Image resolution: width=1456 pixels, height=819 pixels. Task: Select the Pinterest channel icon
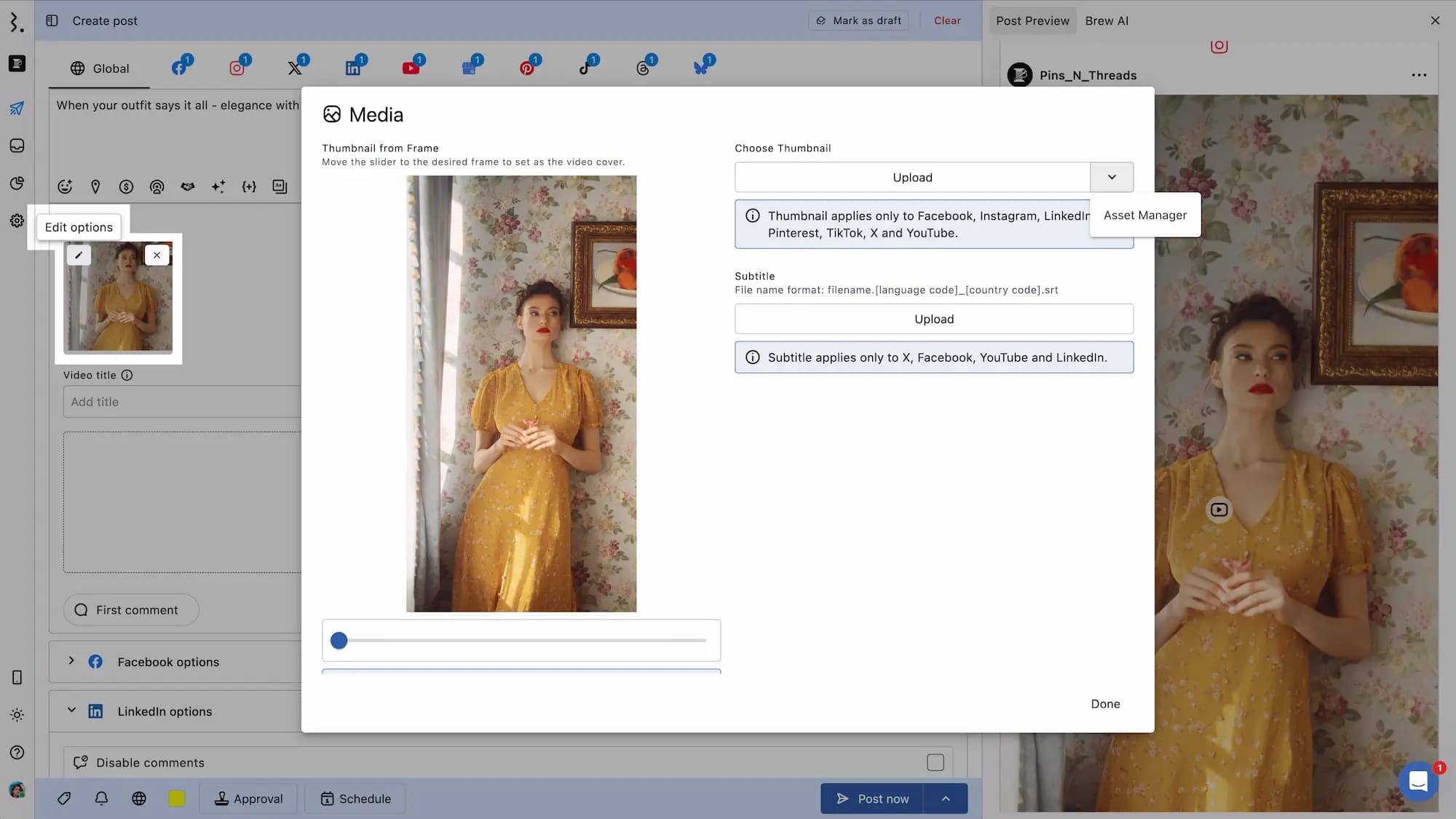tap(527, 68)
